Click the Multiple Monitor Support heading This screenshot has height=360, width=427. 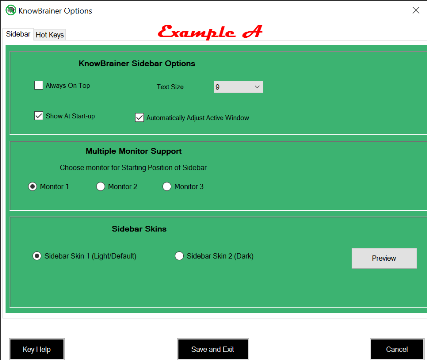pyautogui.click(x=133, y=151)
